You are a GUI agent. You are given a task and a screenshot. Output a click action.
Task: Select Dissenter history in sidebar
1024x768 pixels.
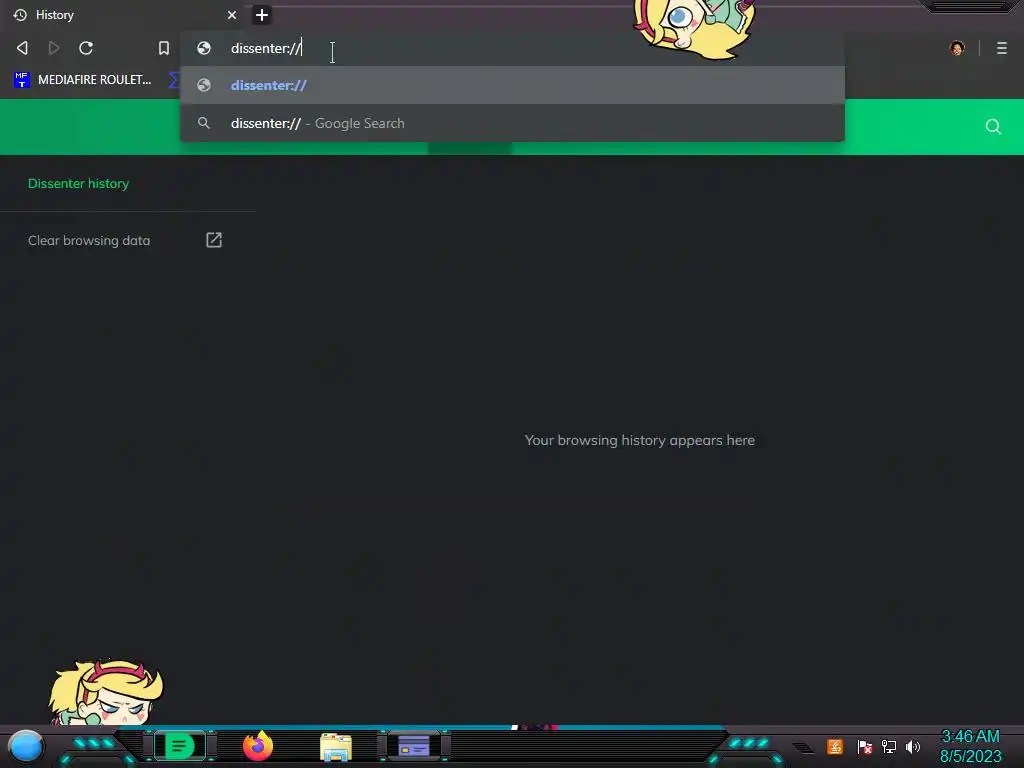click(x=78, y=184)
